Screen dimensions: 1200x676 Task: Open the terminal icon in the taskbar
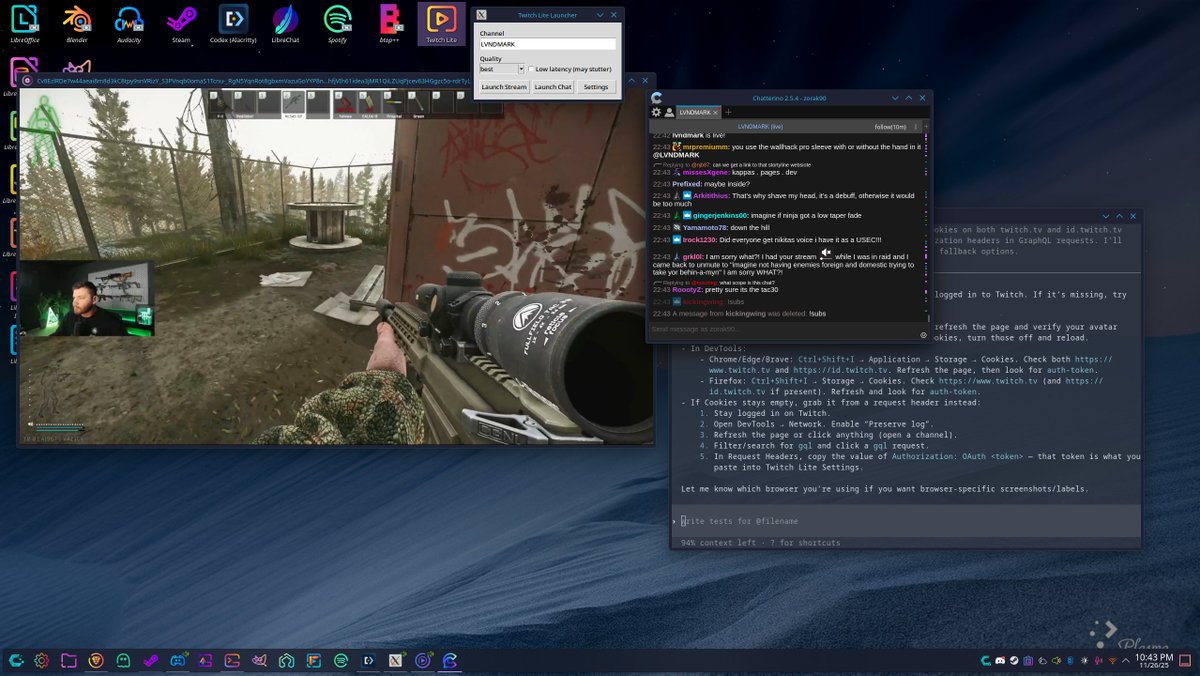point(232,660)
